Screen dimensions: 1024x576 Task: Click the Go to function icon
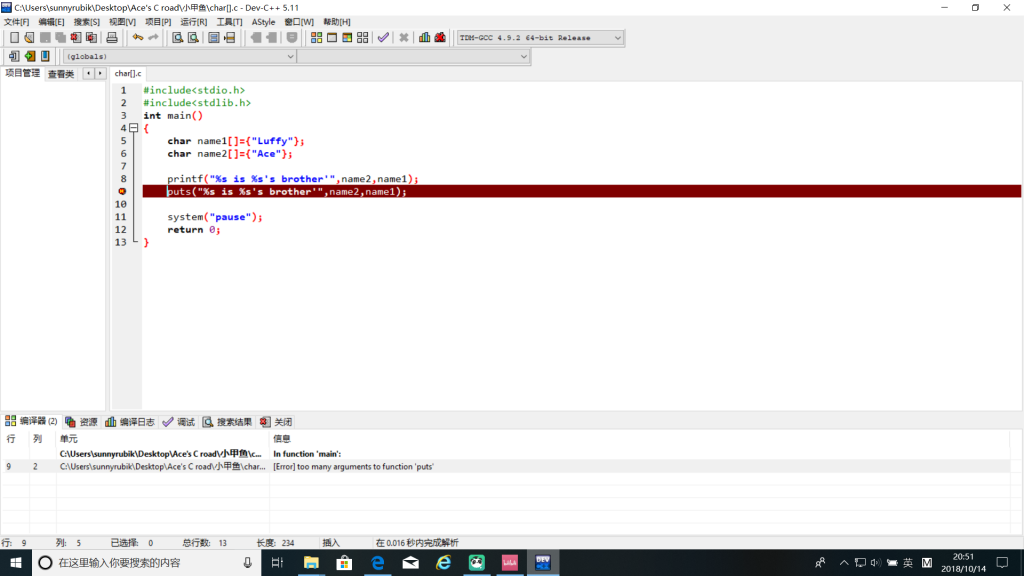(x=214, y=38)
